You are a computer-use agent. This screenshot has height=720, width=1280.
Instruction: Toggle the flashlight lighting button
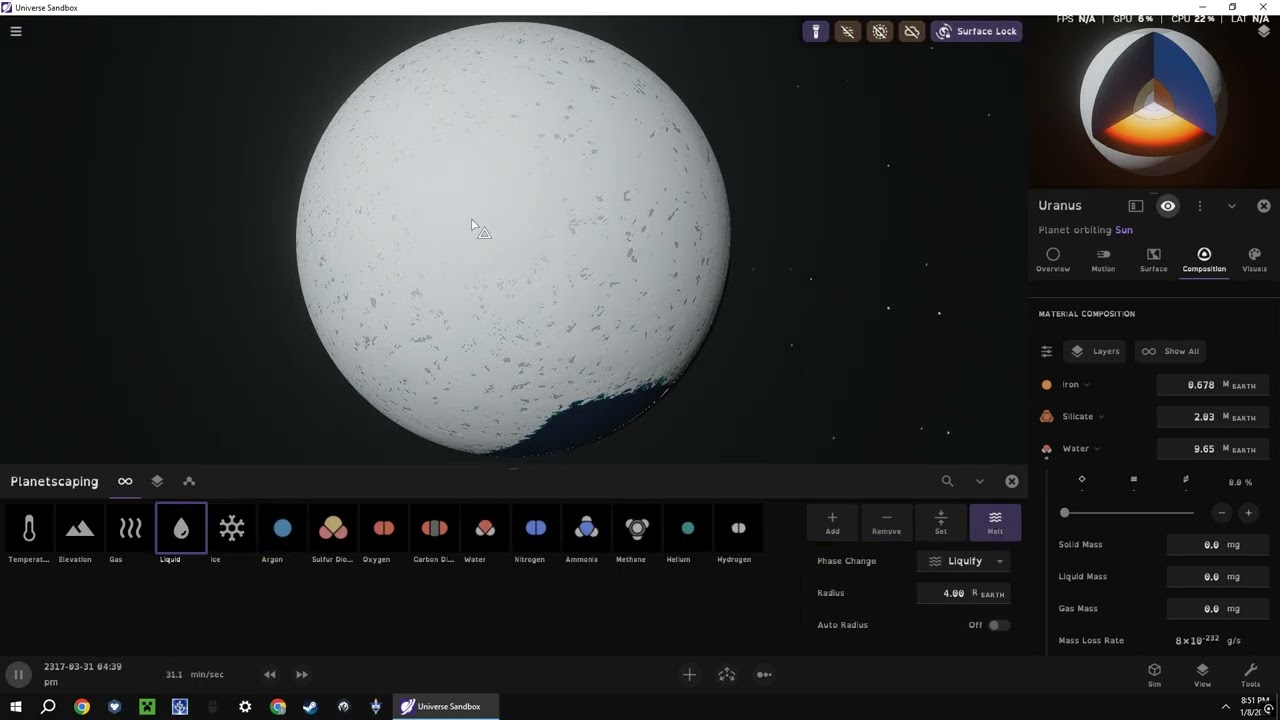816,31
